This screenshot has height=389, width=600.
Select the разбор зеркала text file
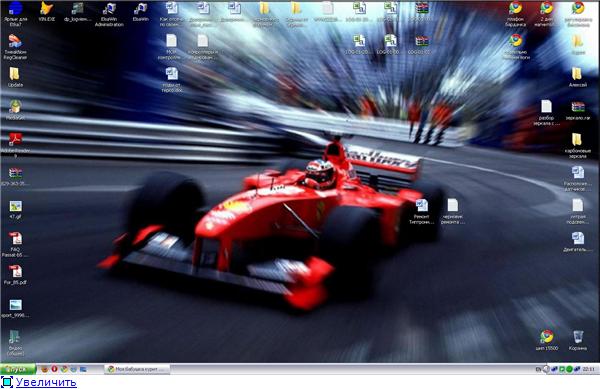coord(546,112)
